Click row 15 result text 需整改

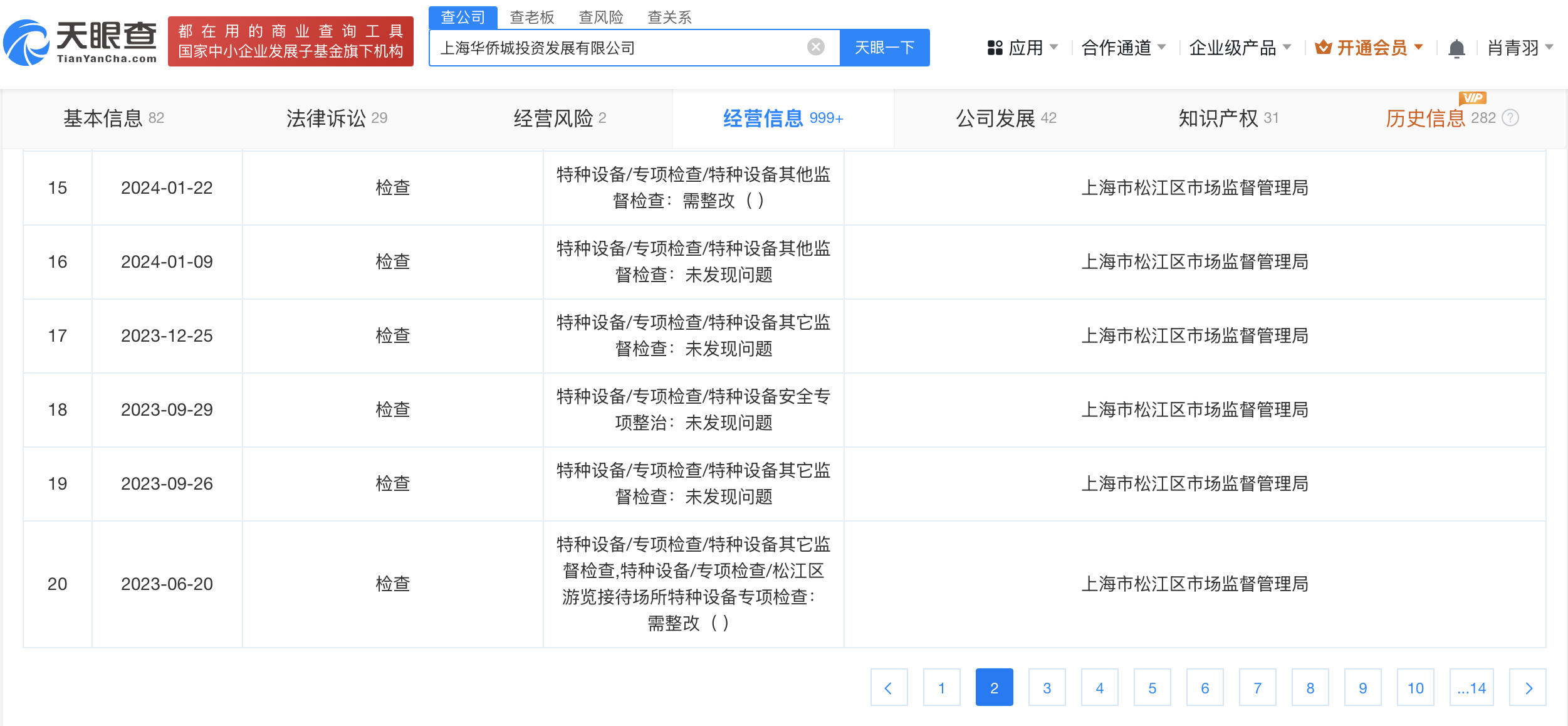[x=709, y=201]
